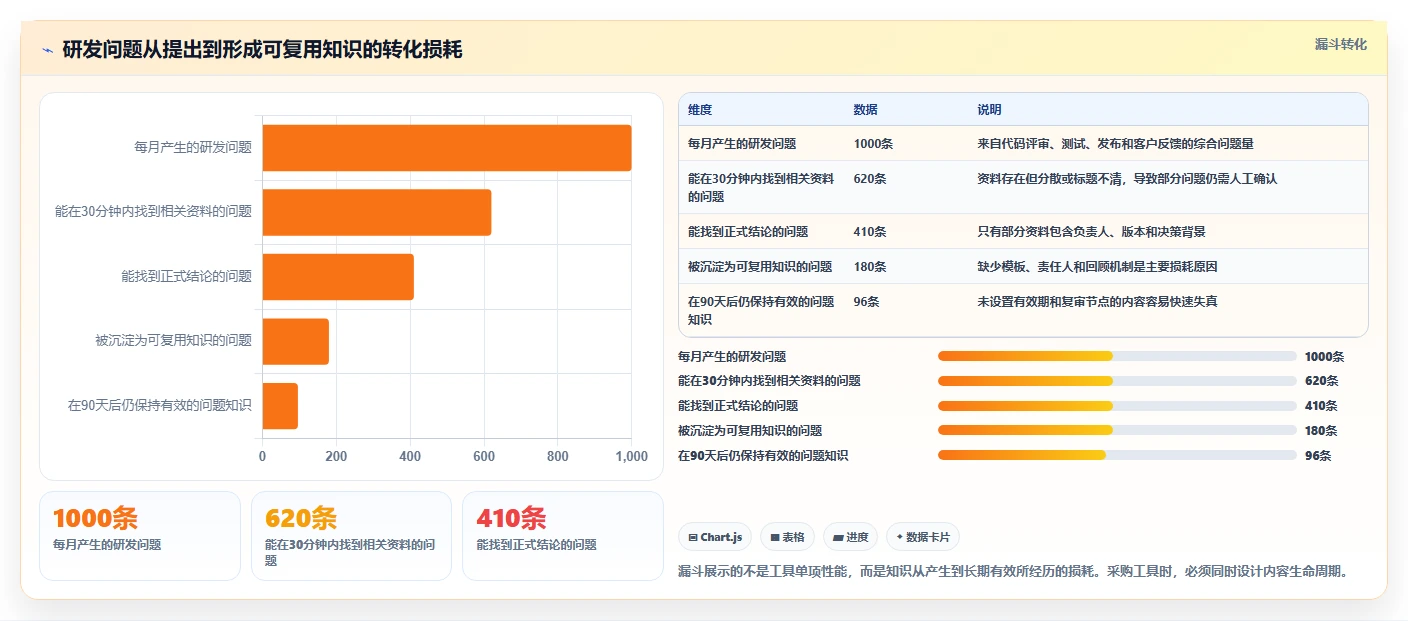The height and width of the screenshot is (621, 1408).
Task: Click table cell 被沉淀为可复用知识的问题
Action: (x=760, y=266)
